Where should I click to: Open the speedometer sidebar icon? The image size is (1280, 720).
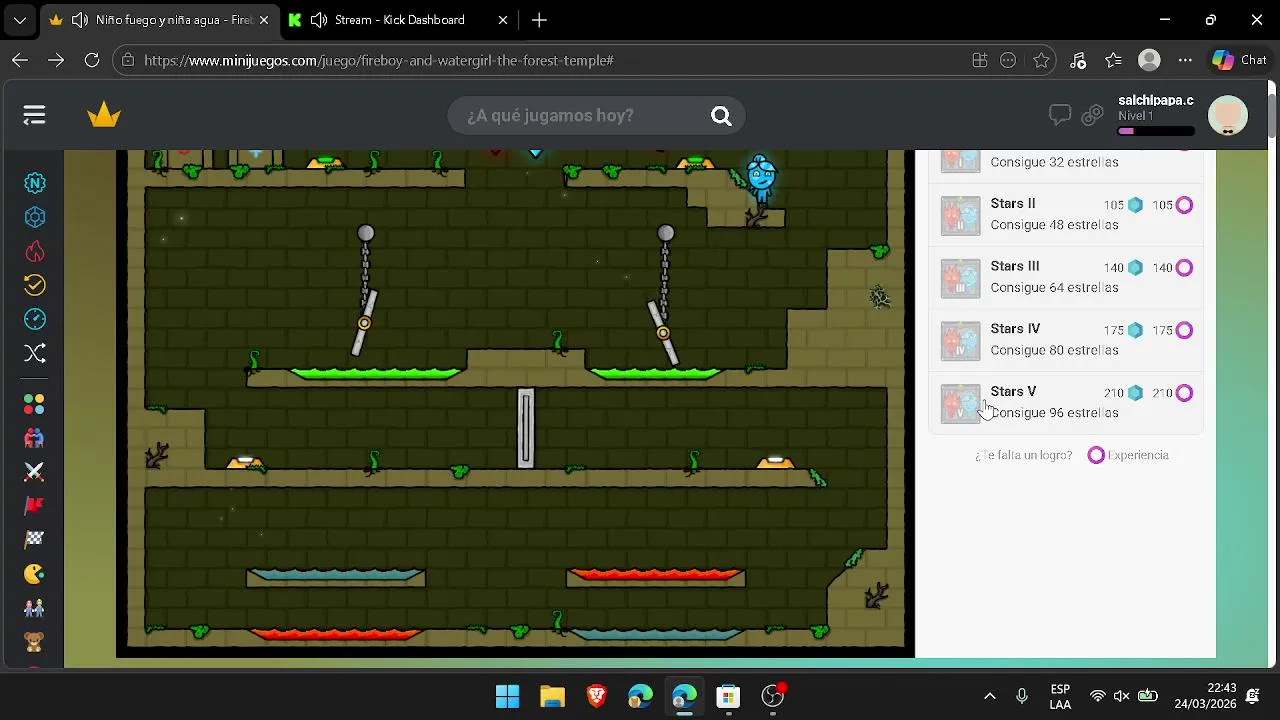(x=35, y=319)
